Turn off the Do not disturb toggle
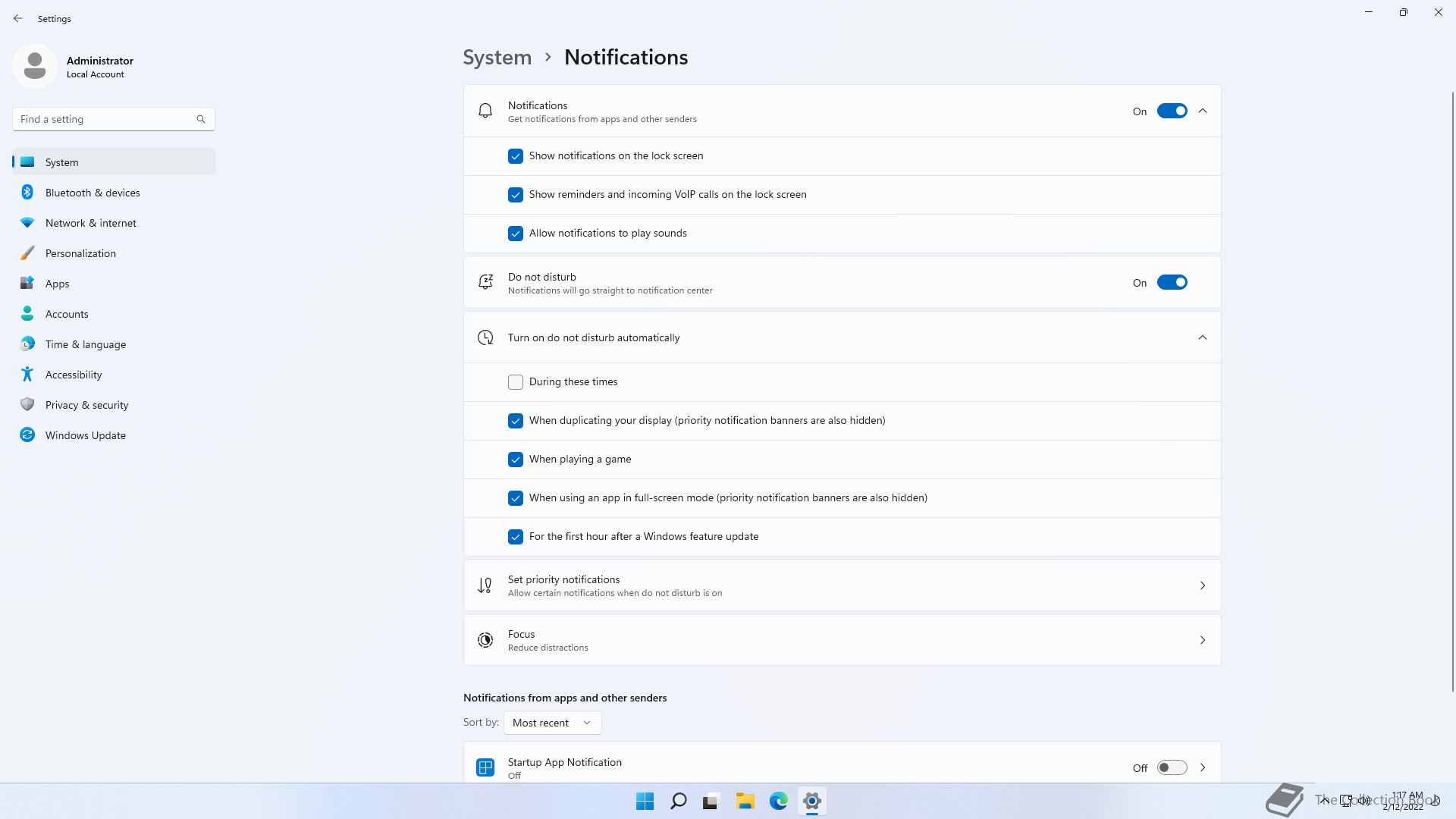The width and height of the screenshot is (1456, 819). [x=1172, y=282]
